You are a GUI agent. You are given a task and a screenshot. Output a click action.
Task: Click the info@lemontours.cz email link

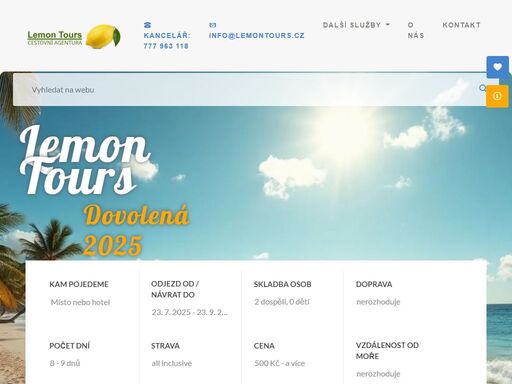pos(257,35)
